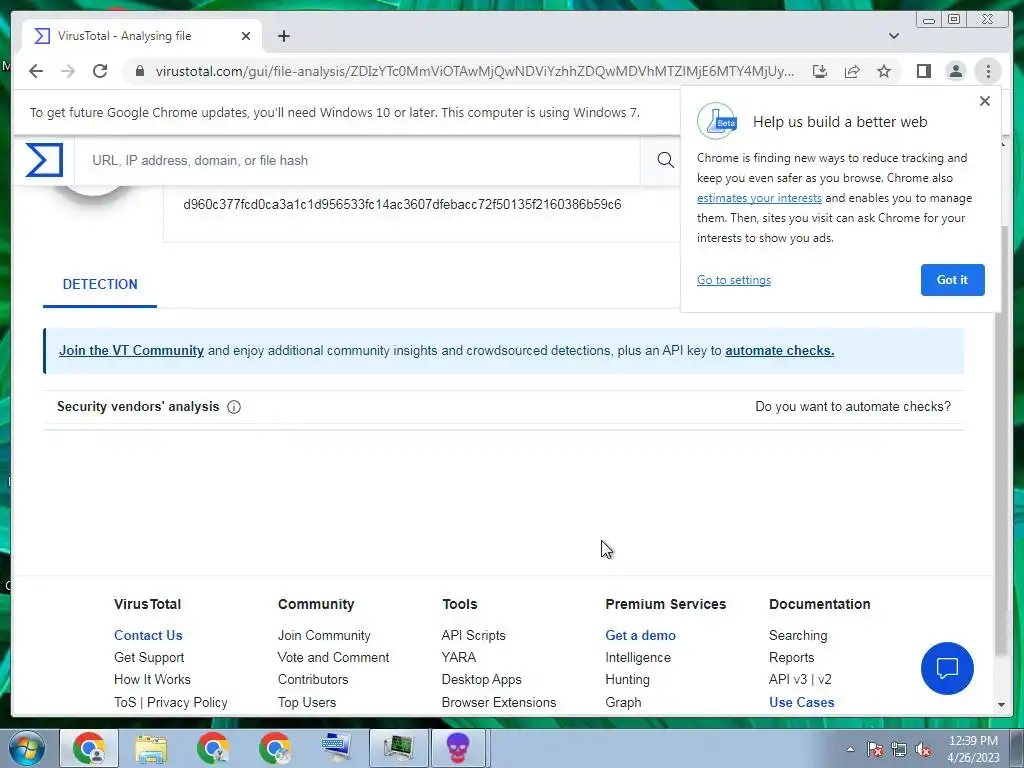Open the Hunting footer link

coord(628,679)
